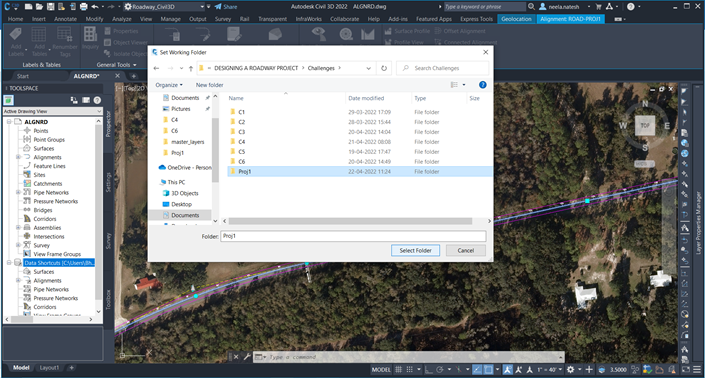This screenshot has width=705, height=378.
Task: Click the Object Viewer tool
Action: [126, 42]
